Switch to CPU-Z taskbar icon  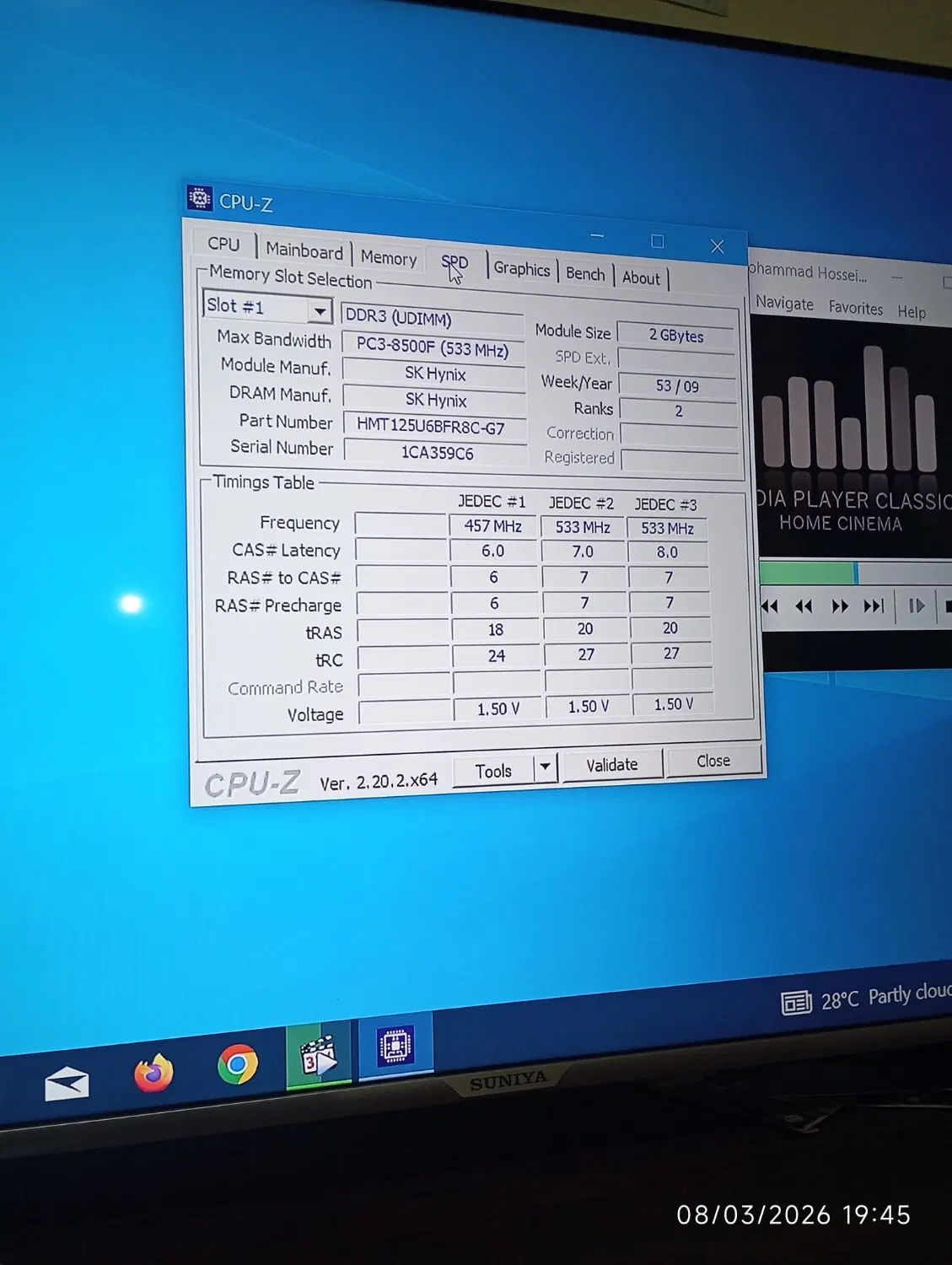[x=395, y=1047]
